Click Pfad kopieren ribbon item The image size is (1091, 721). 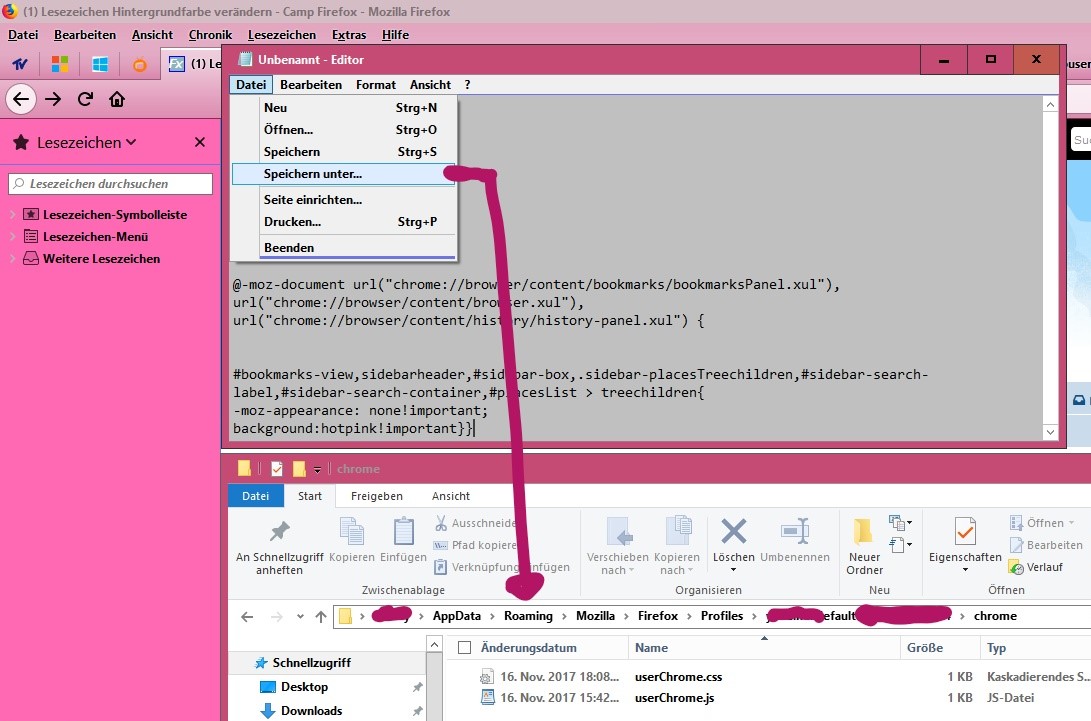tap(475, 545)
